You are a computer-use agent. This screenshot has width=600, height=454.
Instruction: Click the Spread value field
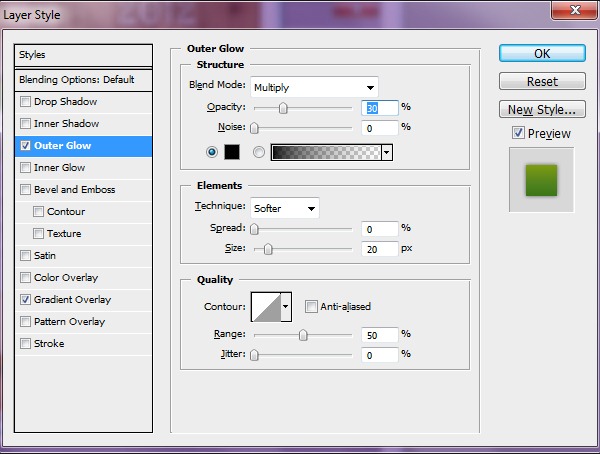[380, 229]
